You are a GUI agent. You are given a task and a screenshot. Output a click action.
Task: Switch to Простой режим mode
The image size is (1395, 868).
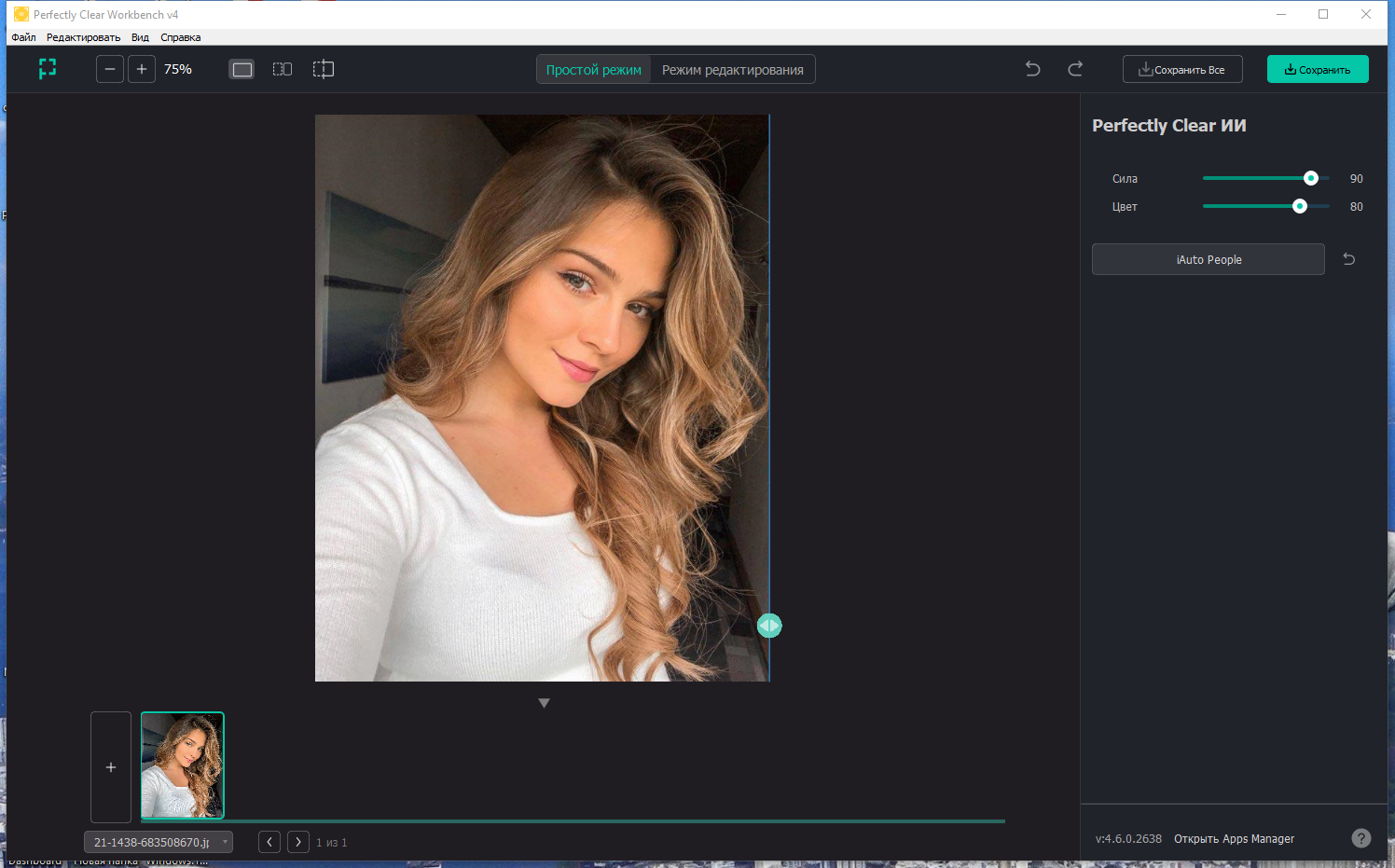click(593, 68)
